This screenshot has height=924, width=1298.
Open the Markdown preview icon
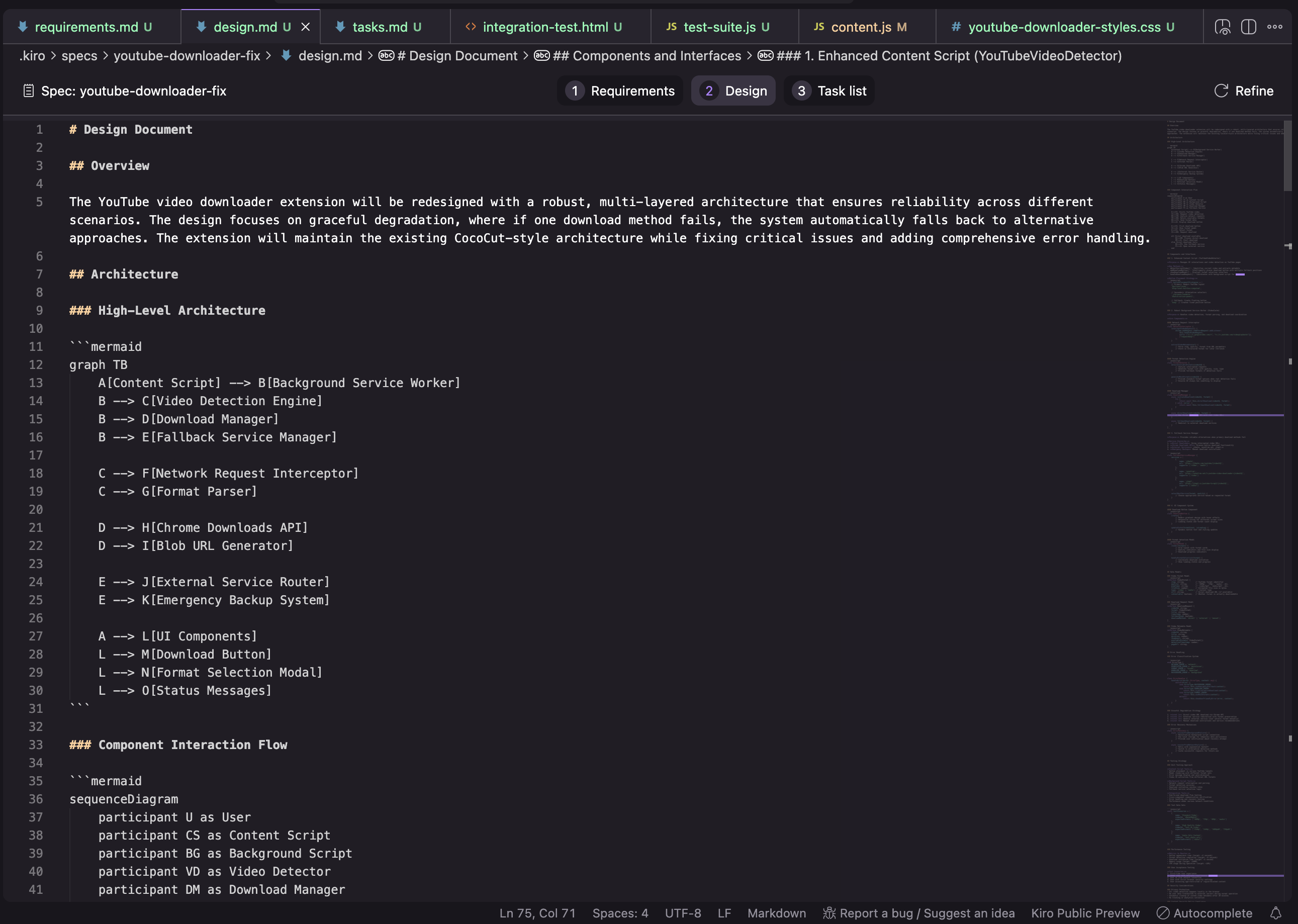(1223, 27)
